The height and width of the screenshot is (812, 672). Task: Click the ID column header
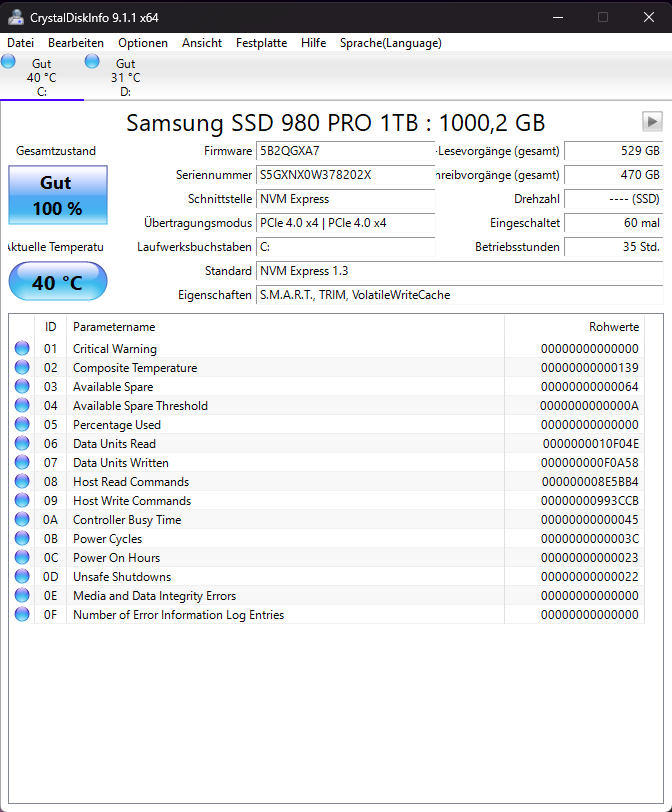click(x=50, y=327)
